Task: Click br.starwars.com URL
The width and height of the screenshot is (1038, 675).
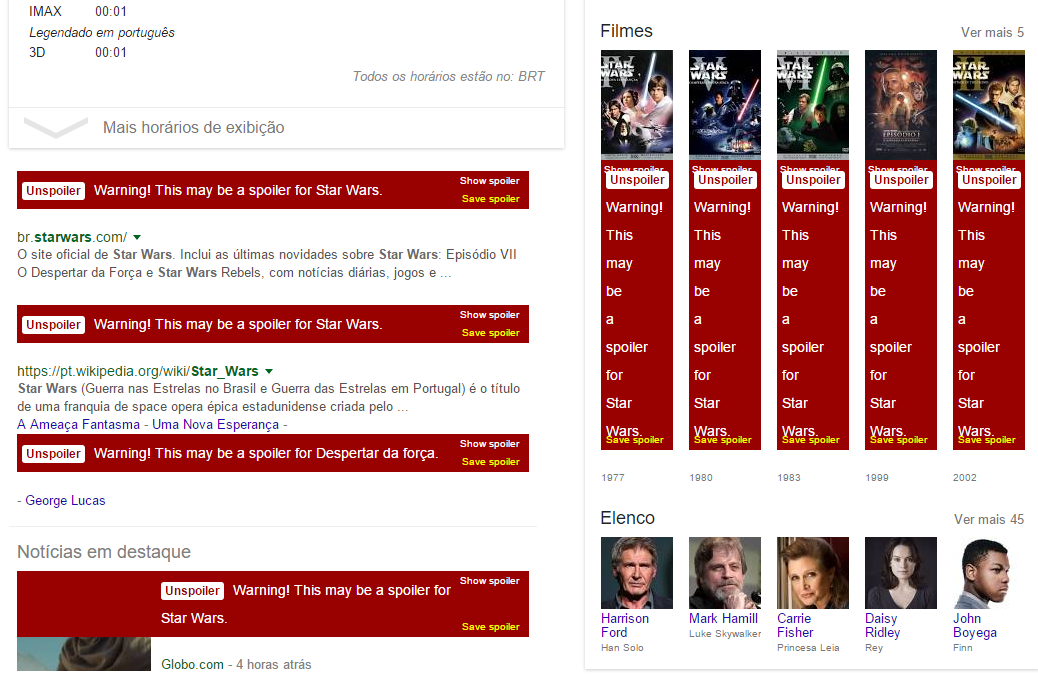Action: click(x=72, y=237)
